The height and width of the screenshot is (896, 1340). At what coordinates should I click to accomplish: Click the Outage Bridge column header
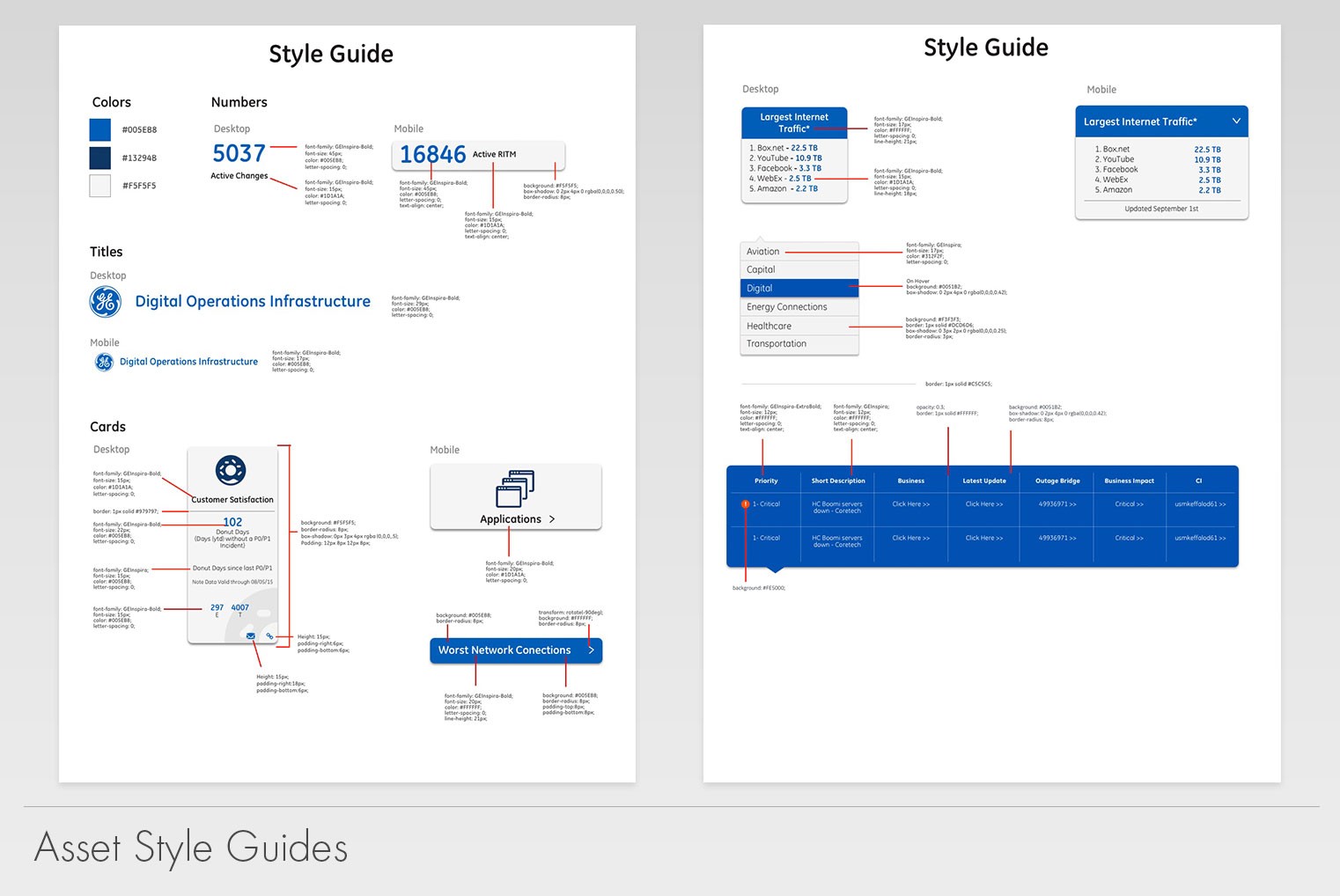1057,481
